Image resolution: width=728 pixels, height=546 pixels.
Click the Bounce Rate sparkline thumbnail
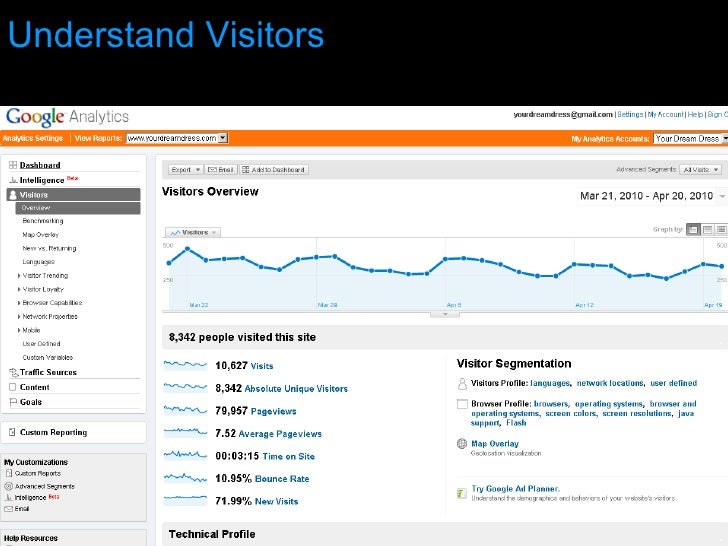point(185,478)
